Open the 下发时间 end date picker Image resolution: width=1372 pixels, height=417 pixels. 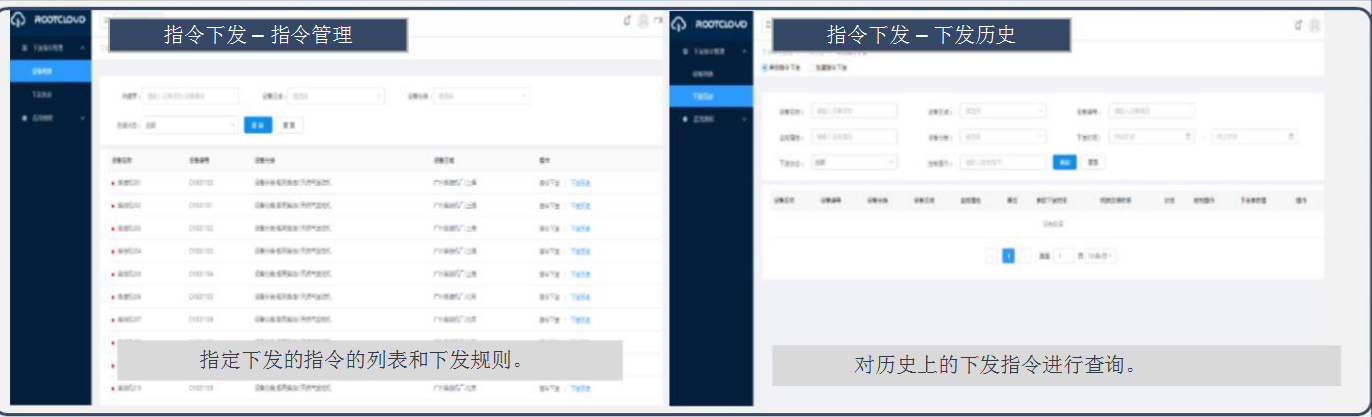[x=1255, y=136]
